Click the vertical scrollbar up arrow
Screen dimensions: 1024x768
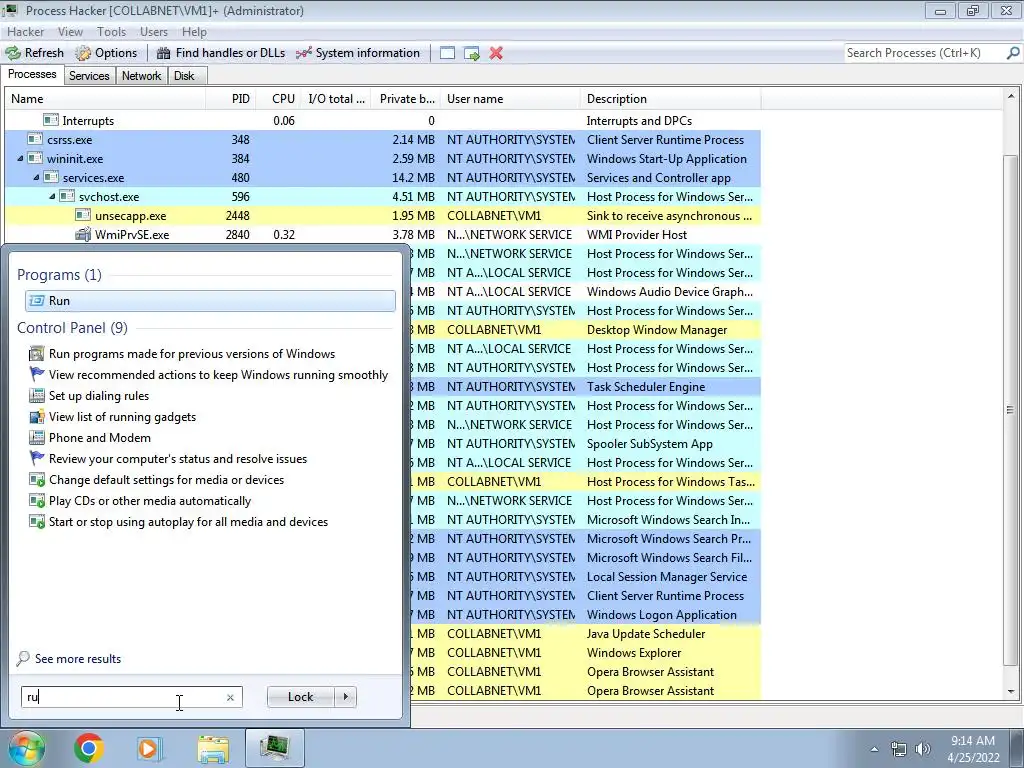tap(1010, 97)
